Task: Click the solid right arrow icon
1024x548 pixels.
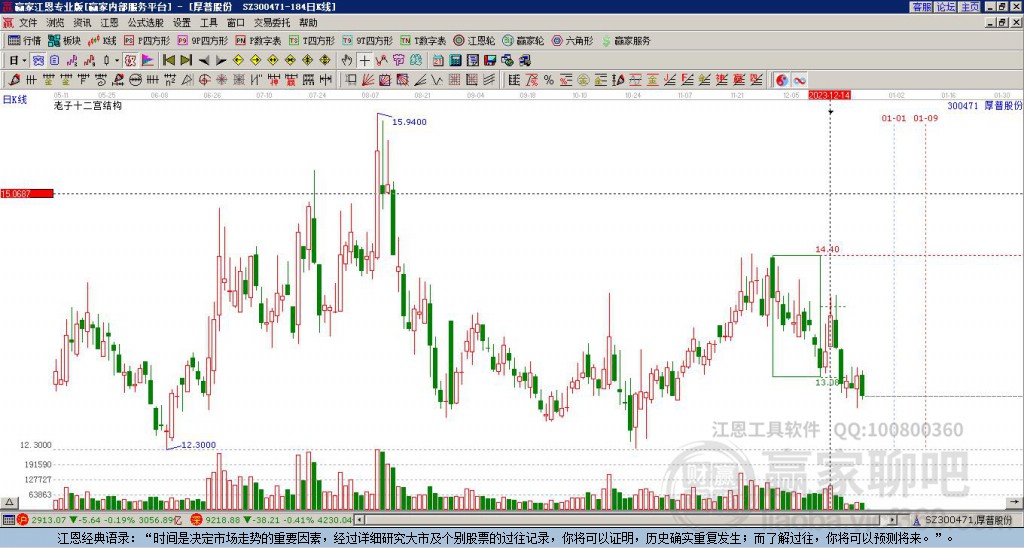Action: click(221, 61)
